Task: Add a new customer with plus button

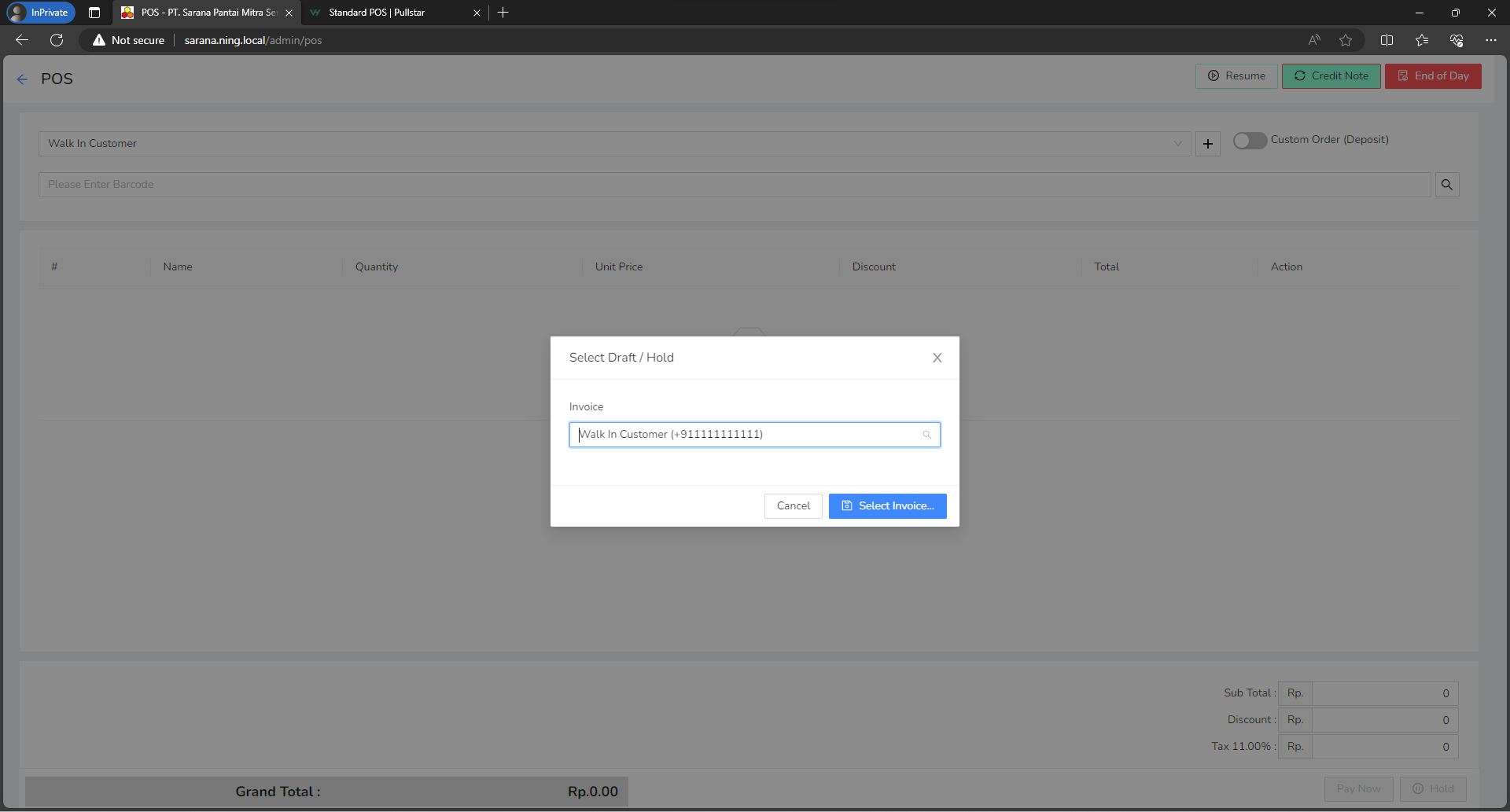Action: coord(1207,144)
